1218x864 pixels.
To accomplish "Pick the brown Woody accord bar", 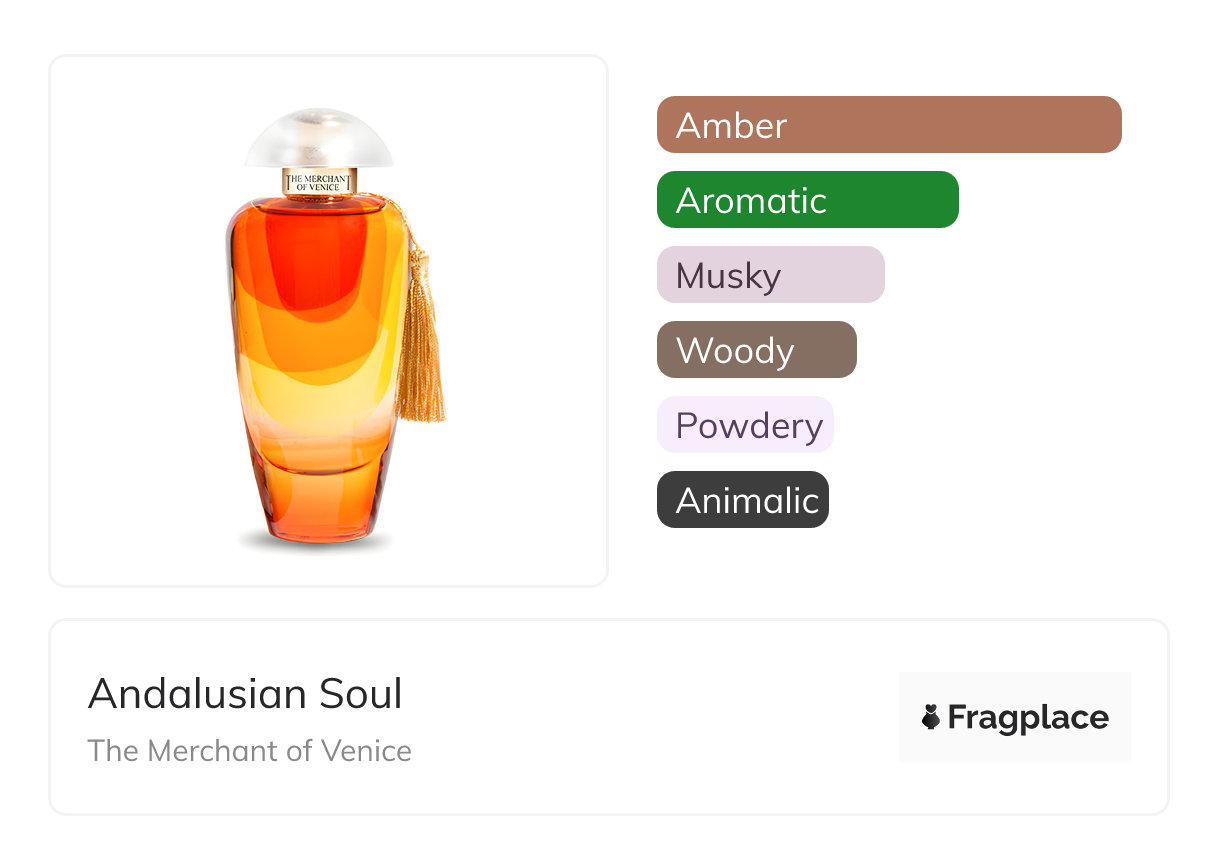I will click(x=756, y=350).
